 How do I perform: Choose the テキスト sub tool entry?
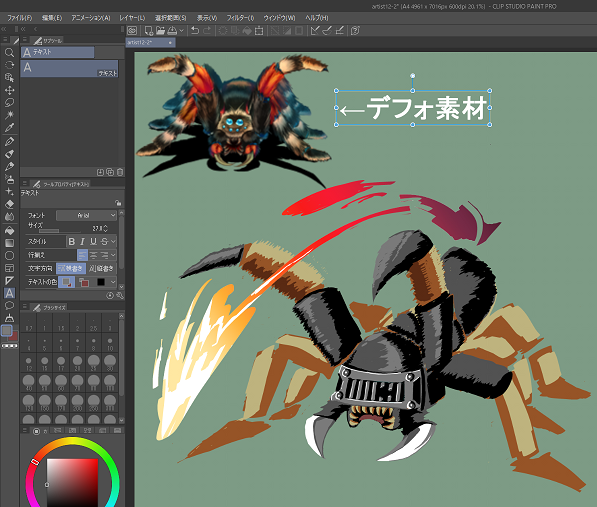[69, 69]
